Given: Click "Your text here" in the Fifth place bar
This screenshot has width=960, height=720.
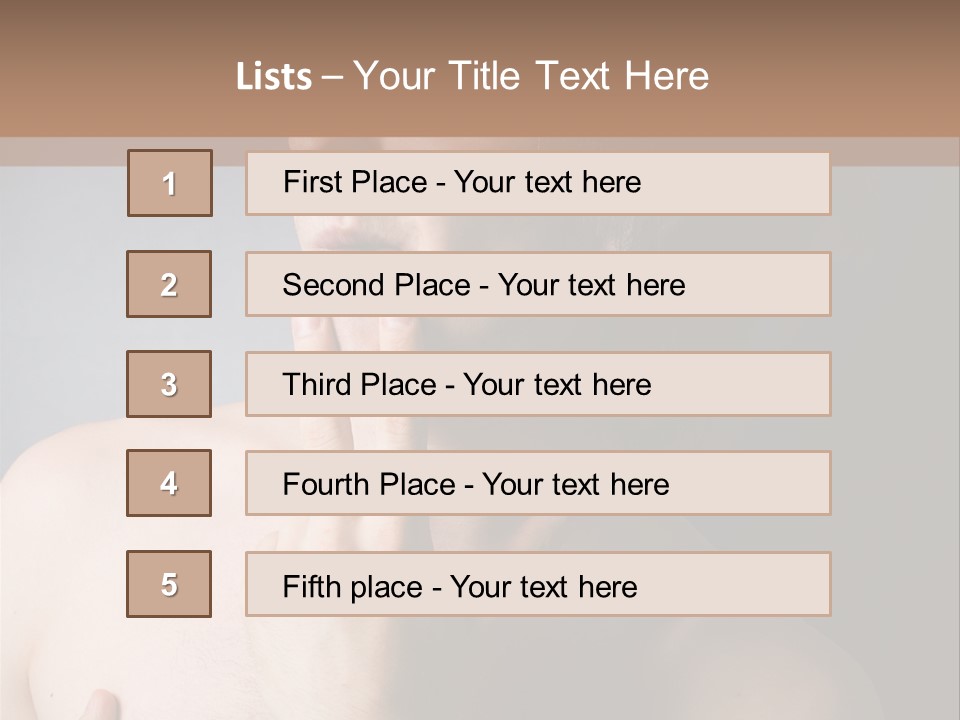Looking at the screenshot, I should tap(543, 586).
